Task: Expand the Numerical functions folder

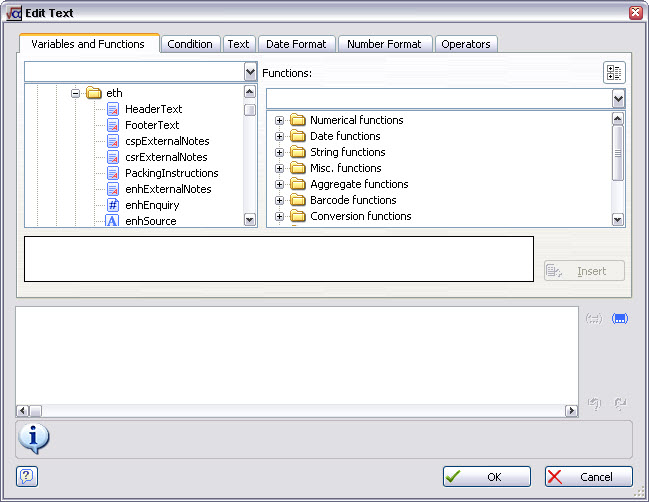Action: pos(279,120)
